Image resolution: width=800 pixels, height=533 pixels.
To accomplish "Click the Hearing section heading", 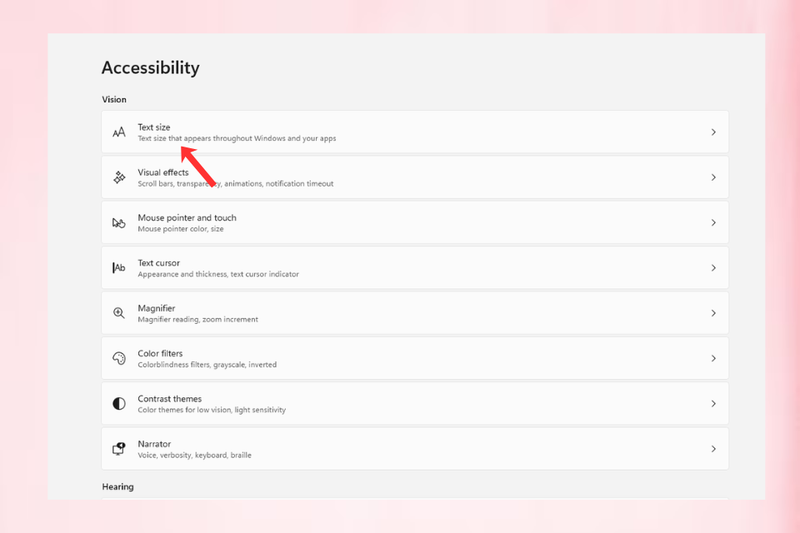I will pos(118,487).
